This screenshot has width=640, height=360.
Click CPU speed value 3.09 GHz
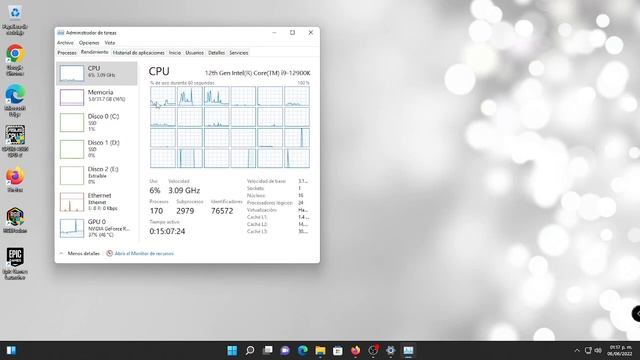184,191
